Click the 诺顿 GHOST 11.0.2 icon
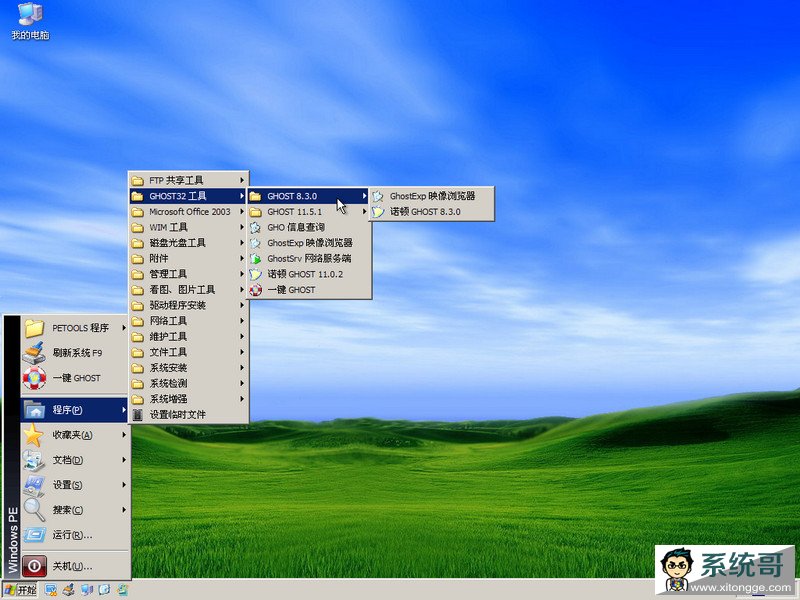The image size is (800, 600). pos(255,274)
